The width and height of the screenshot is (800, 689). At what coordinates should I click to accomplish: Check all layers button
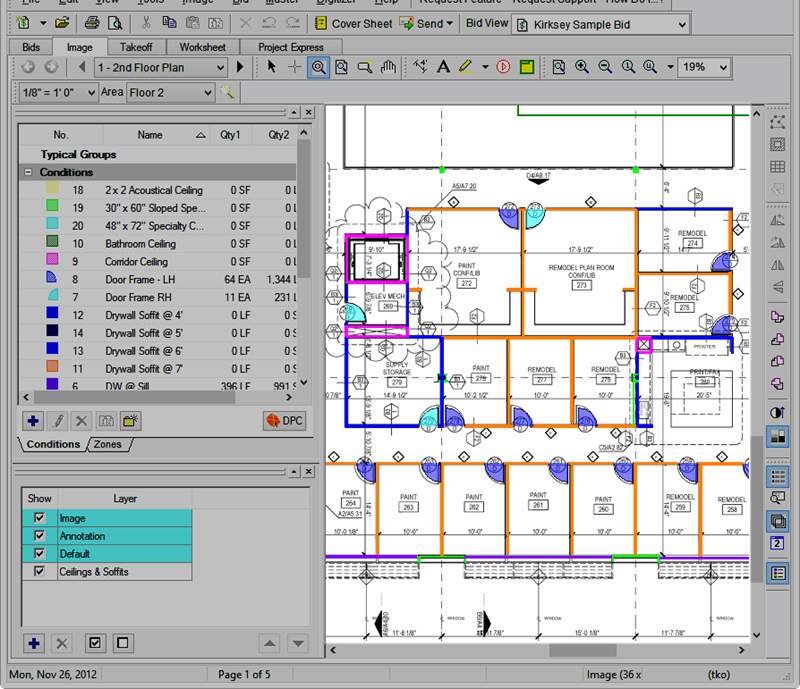coord(95,643)
